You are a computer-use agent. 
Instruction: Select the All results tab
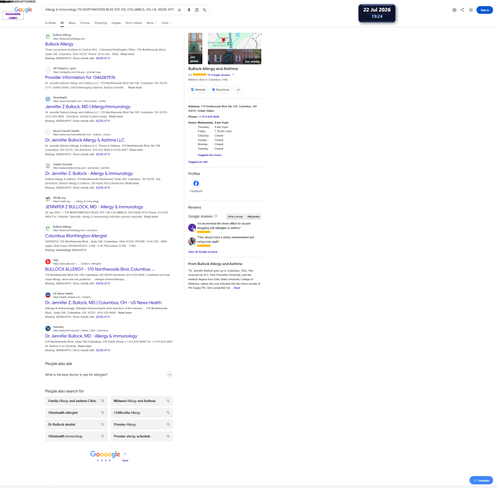pyautogui.click(x=62, y=23)
